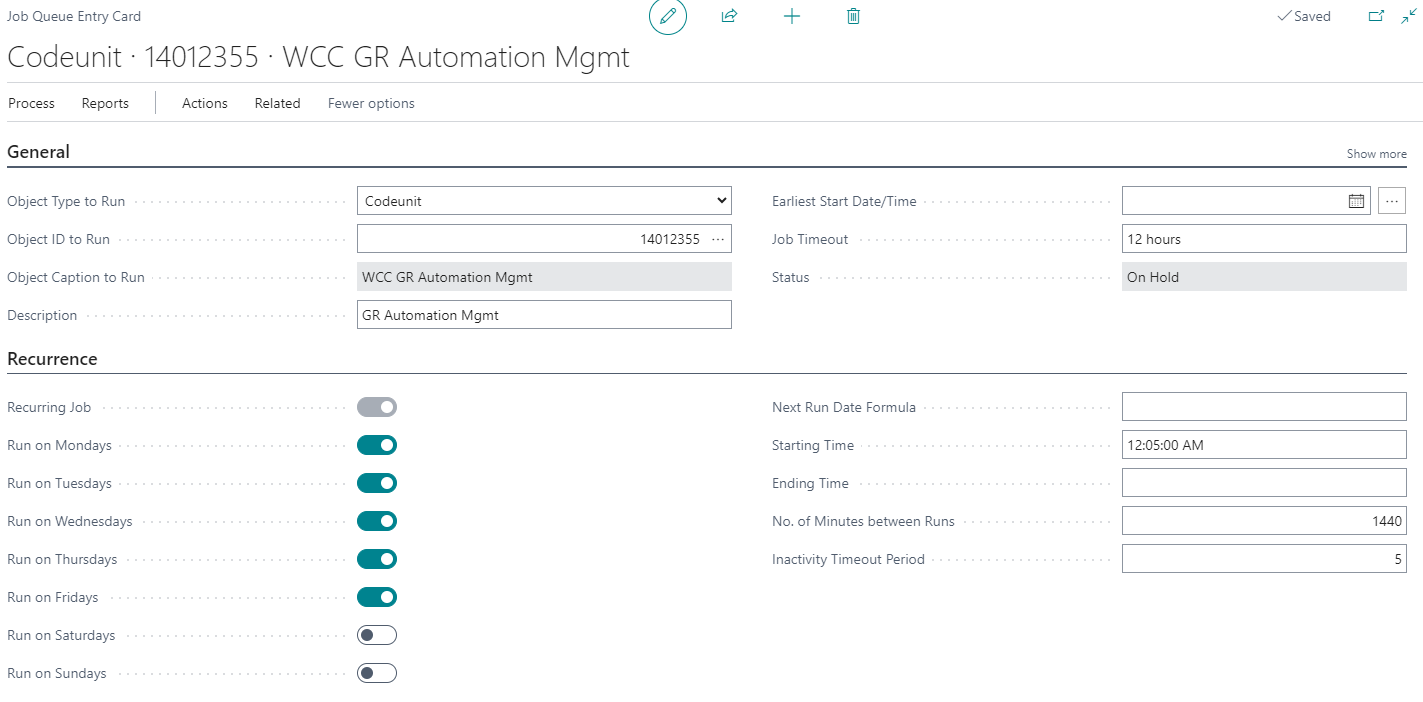Click the Starting Time input field
The width and height of the screenshot is (1423, 702).
click(x=1263, y=445)
